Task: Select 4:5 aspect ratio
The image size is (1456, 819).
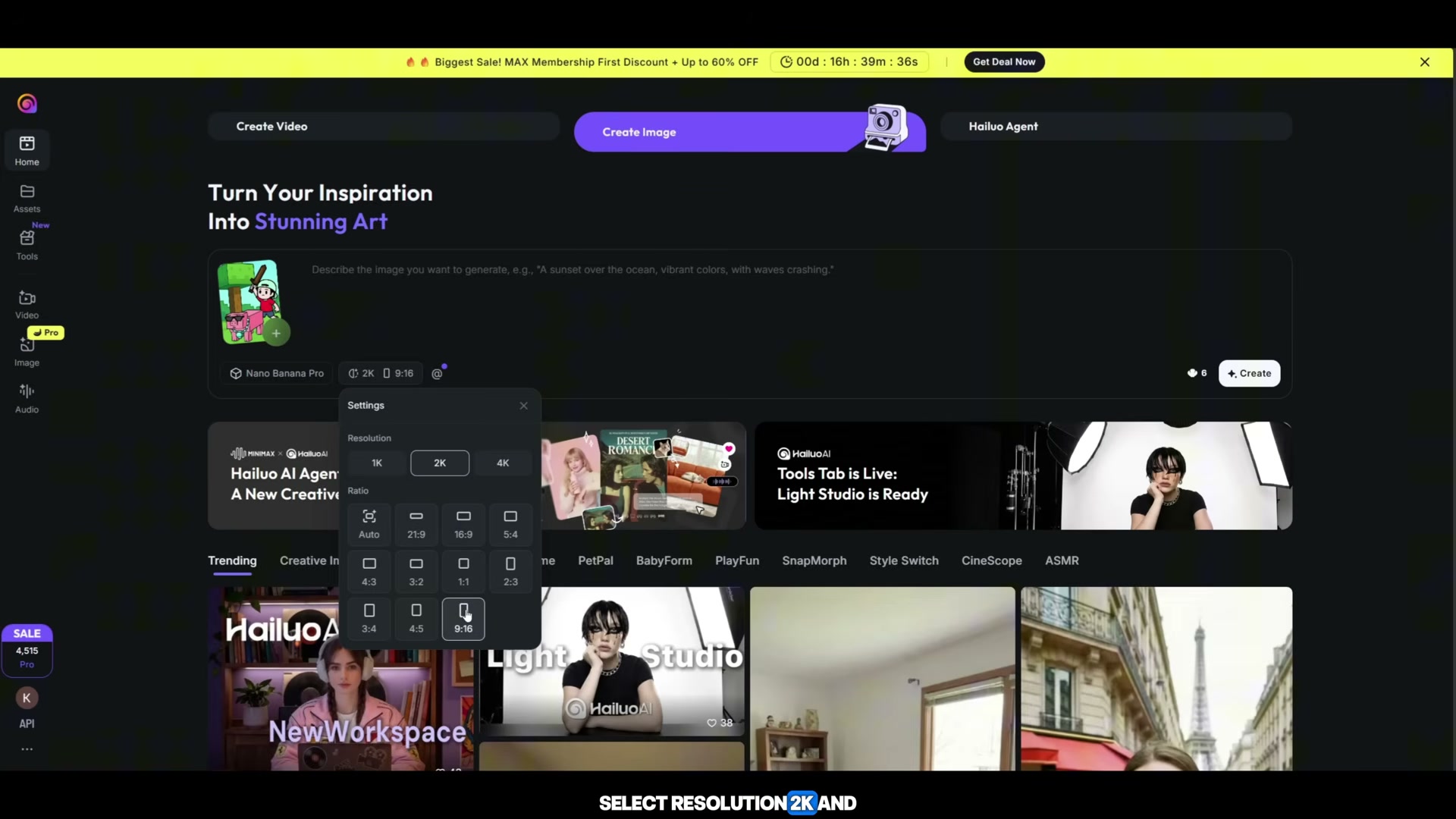Action: pos(416,619)
